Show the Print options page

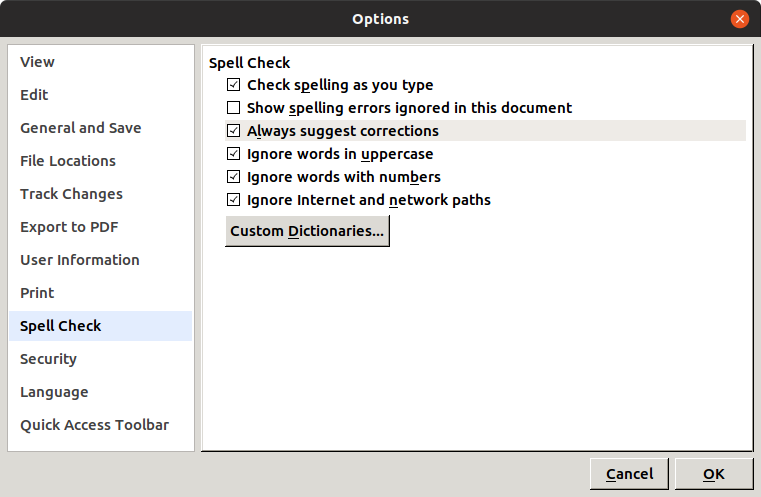tap(37, 293)
